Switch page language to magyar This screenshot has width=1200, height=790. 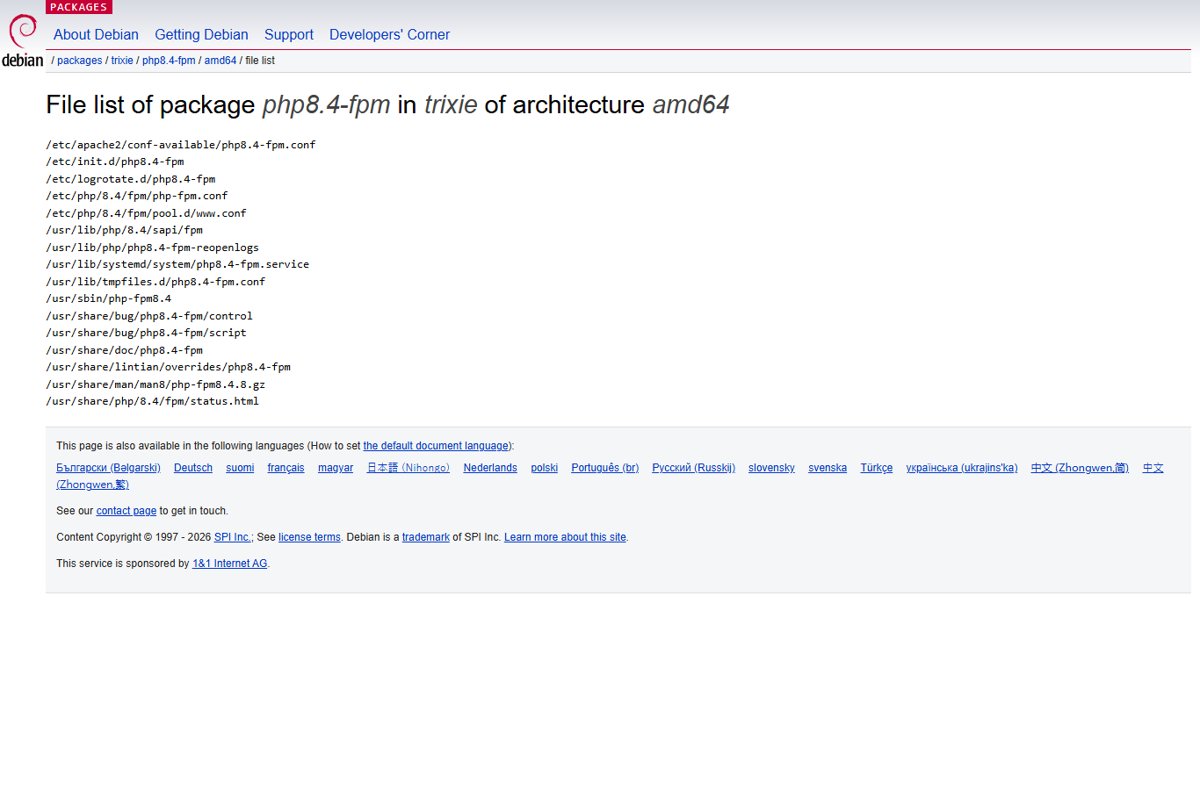pos(335,468)
